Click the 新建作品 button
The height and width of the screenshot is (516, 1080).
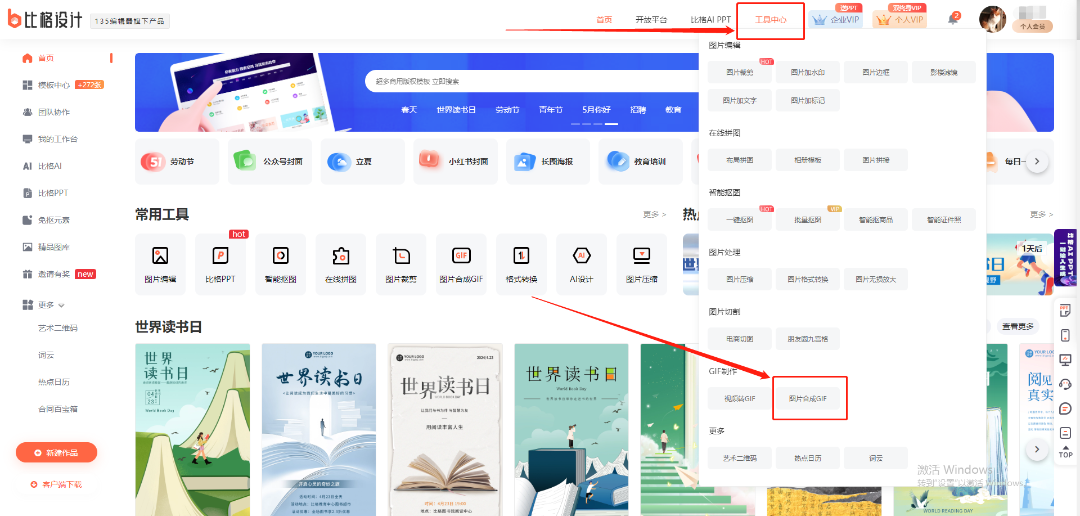point(57,453)
